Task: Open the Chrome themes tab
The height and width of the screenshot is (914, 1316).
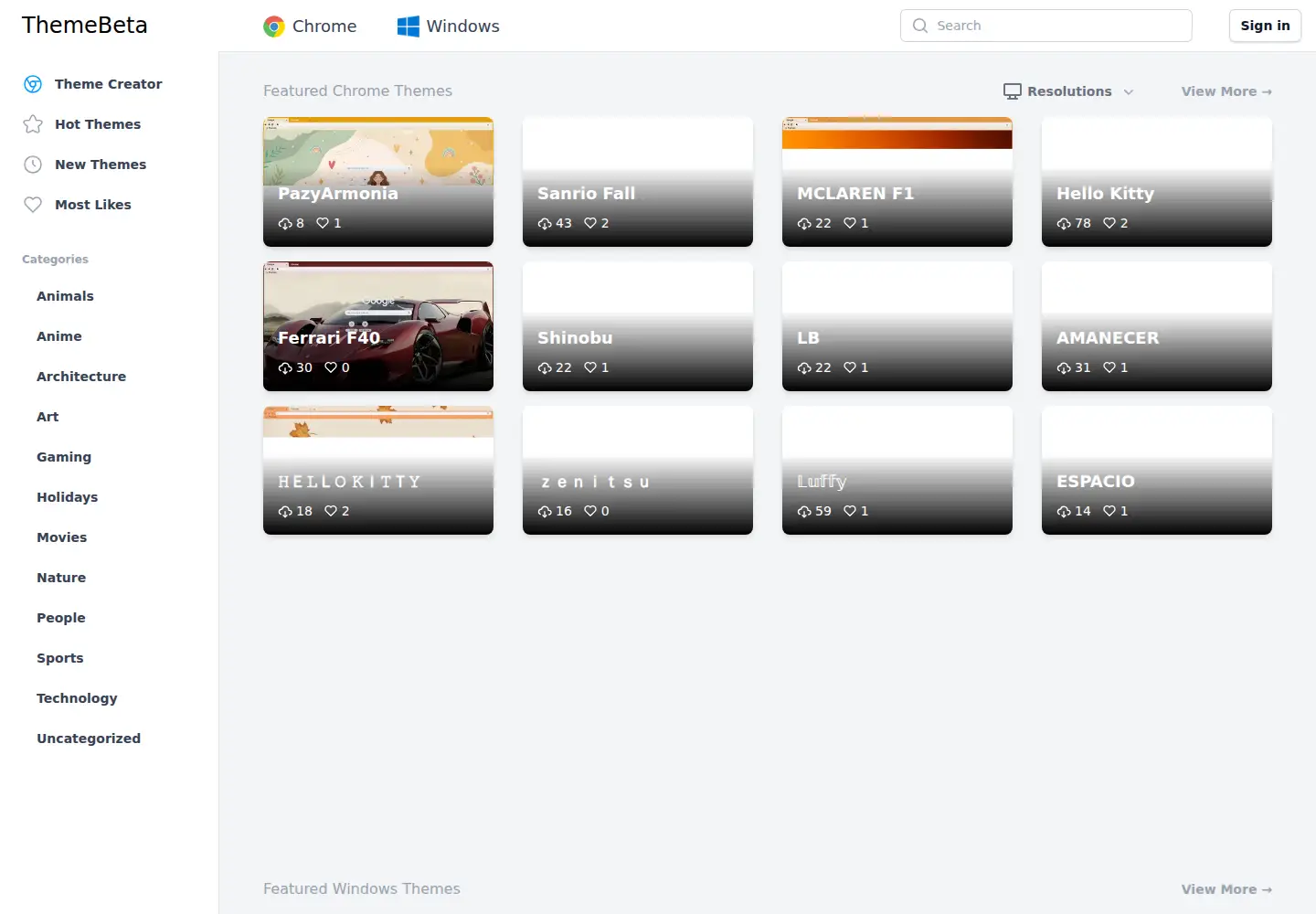Action: [310, 27]
